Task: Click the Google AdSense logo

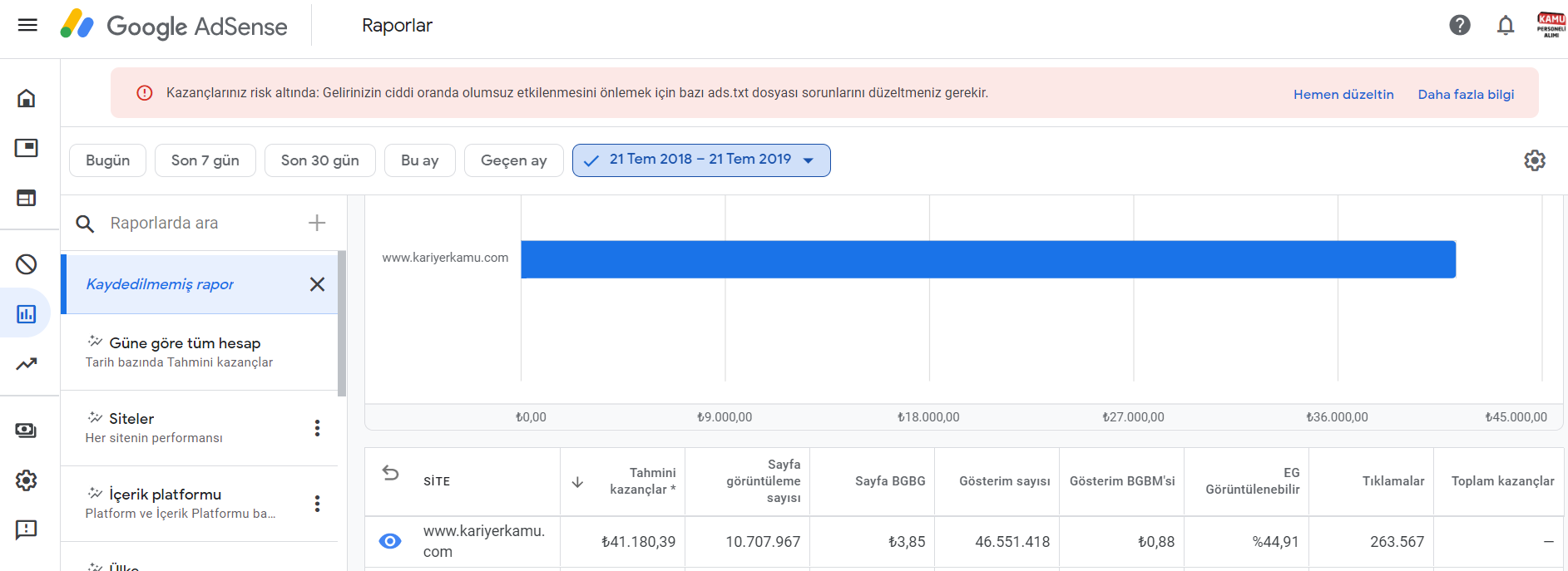Action: click(x=174, y=25)
